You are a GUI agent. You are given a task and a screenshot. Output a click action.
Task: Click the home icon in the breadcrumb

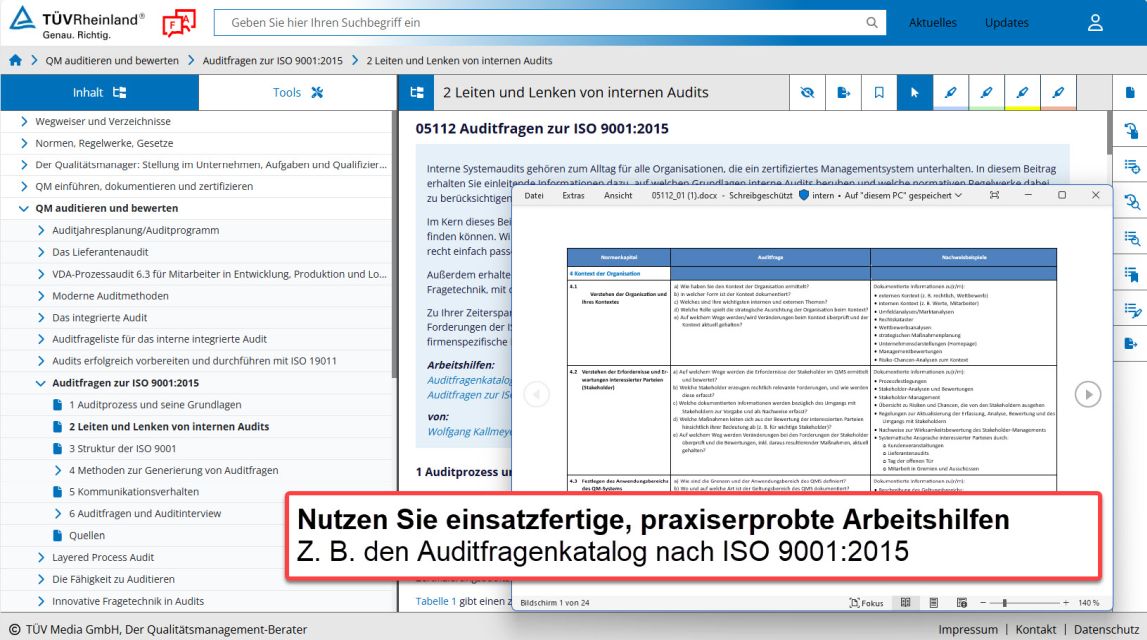(x=15, y=61)
